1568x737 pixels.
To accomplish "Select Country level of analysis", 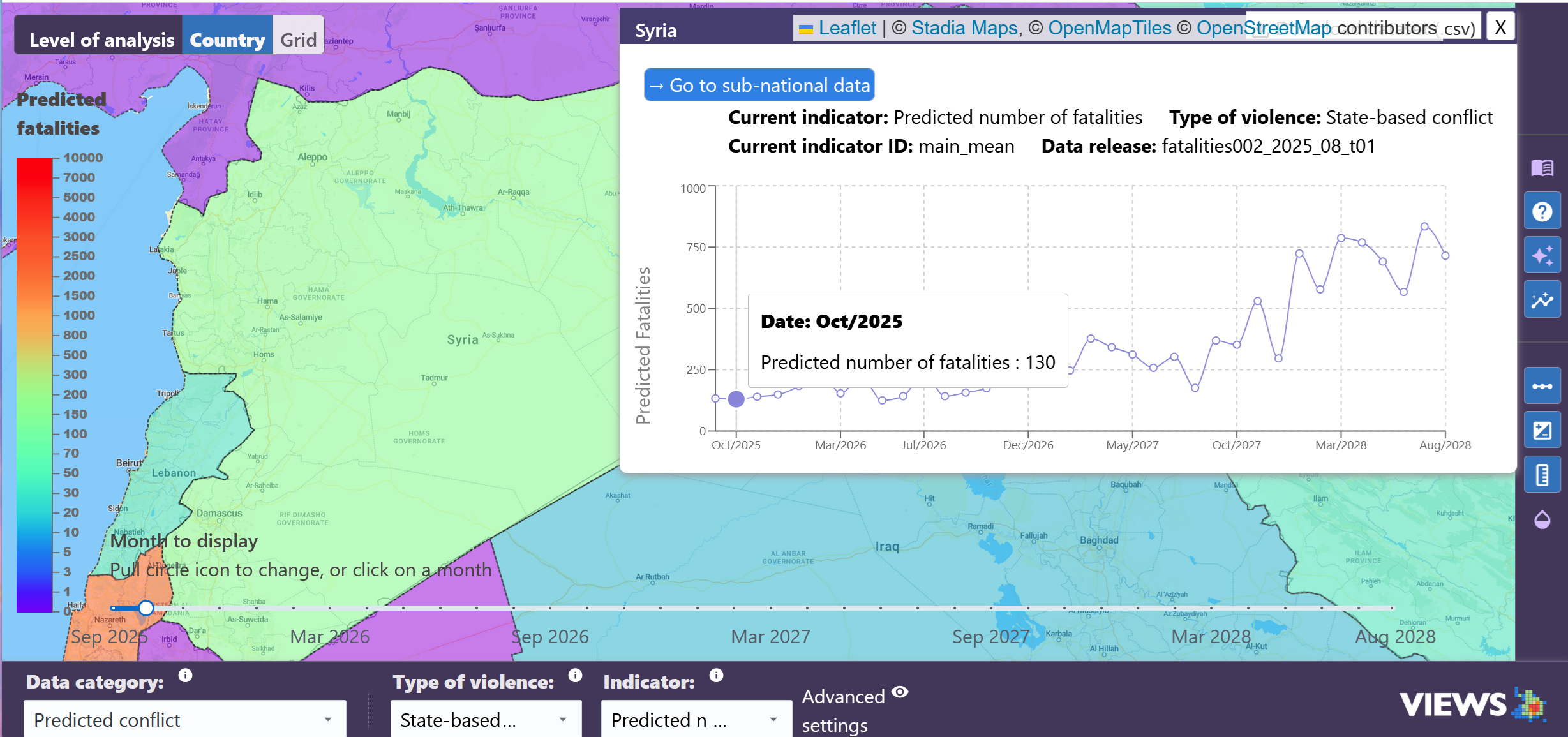I will [227, 40].
